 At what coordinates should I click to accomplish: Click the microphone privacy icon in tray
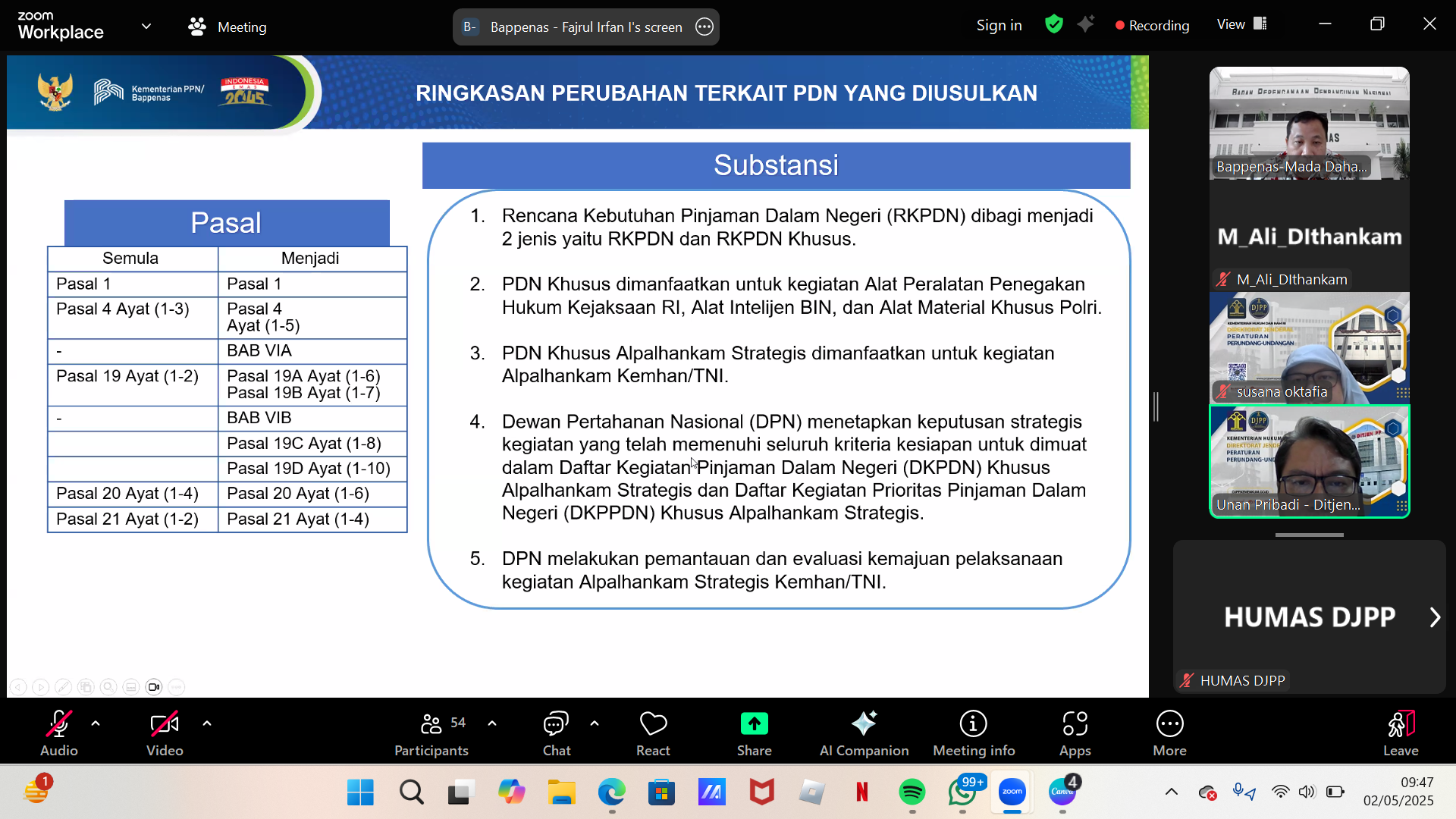pyautogui.click(x=1244, y=792)
